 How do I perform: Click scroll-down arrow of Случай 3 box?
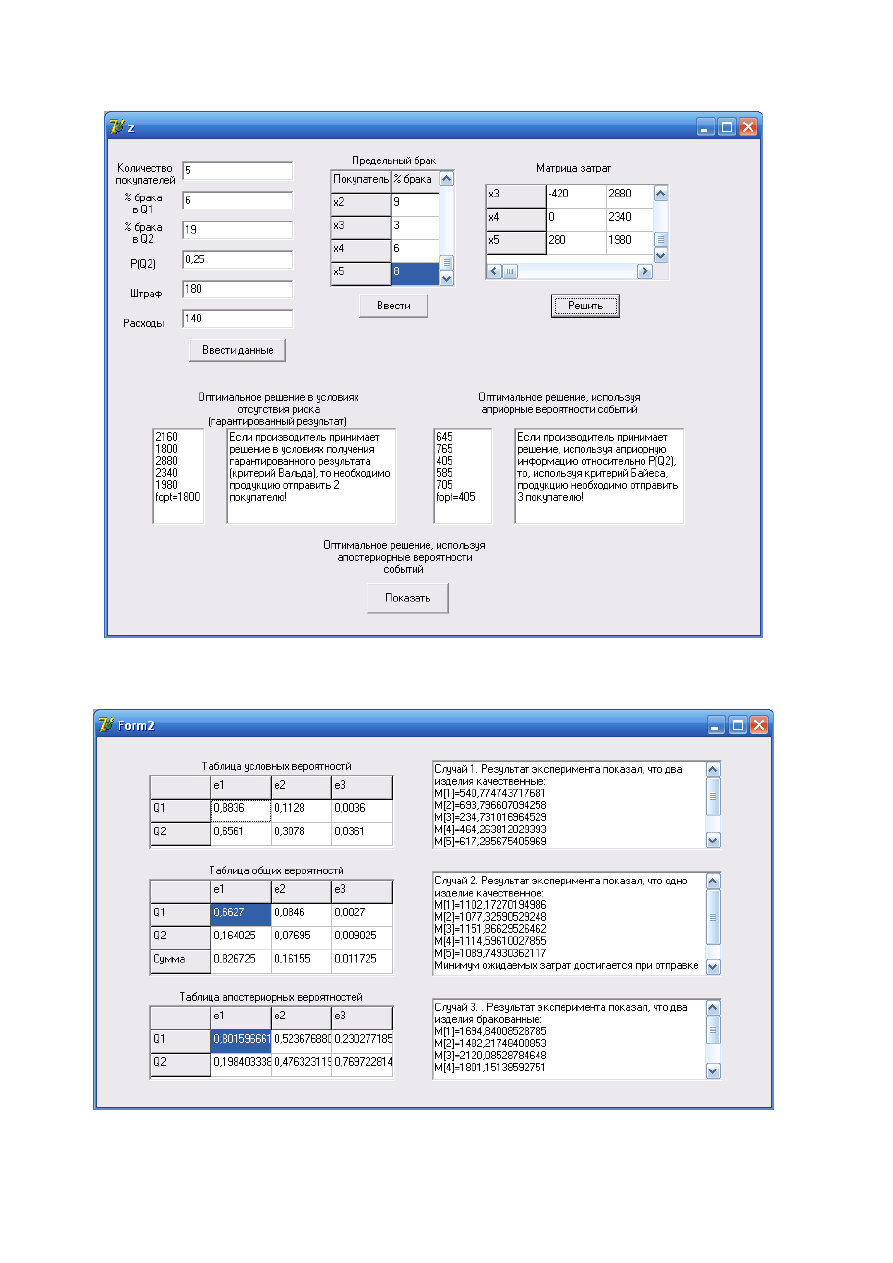pos(713,1071)
